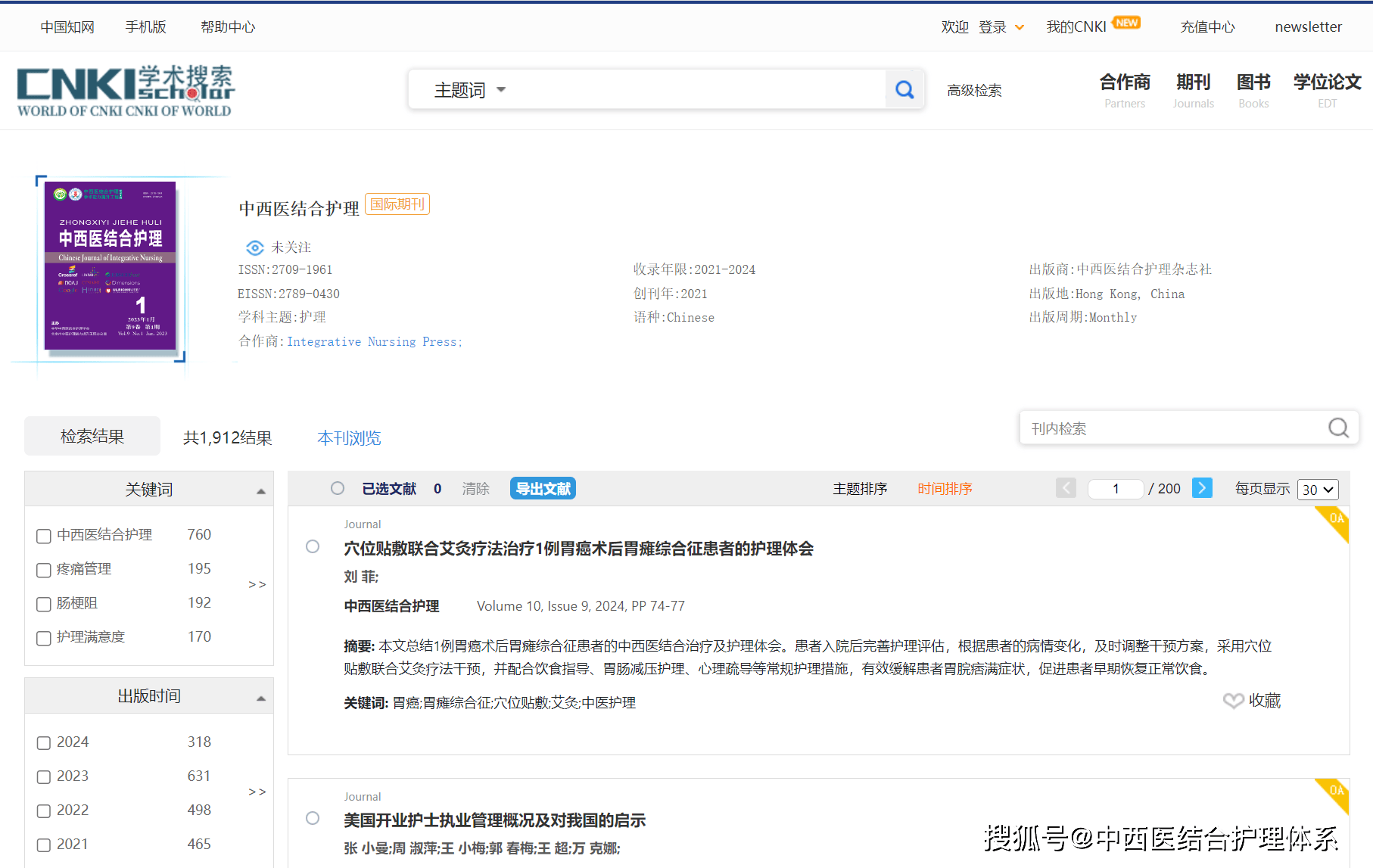Click 清除 to clear selected documents
1373x868 pixels.
[x=476, y=489]
